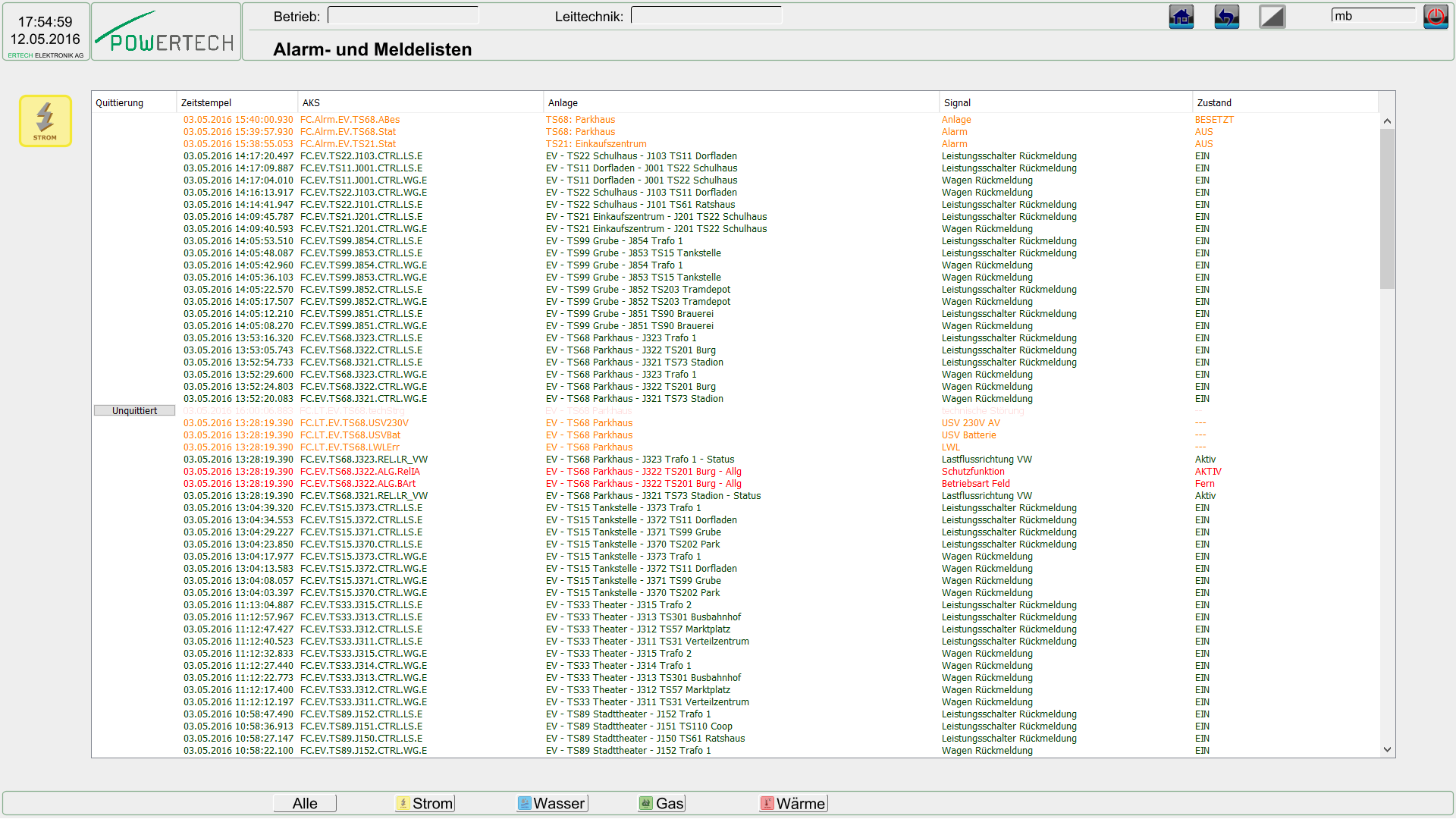The height and width of the screenshot is (819, 1456).
Task: Sort by the Zustand column header
Action: (x=1285, y=103)
